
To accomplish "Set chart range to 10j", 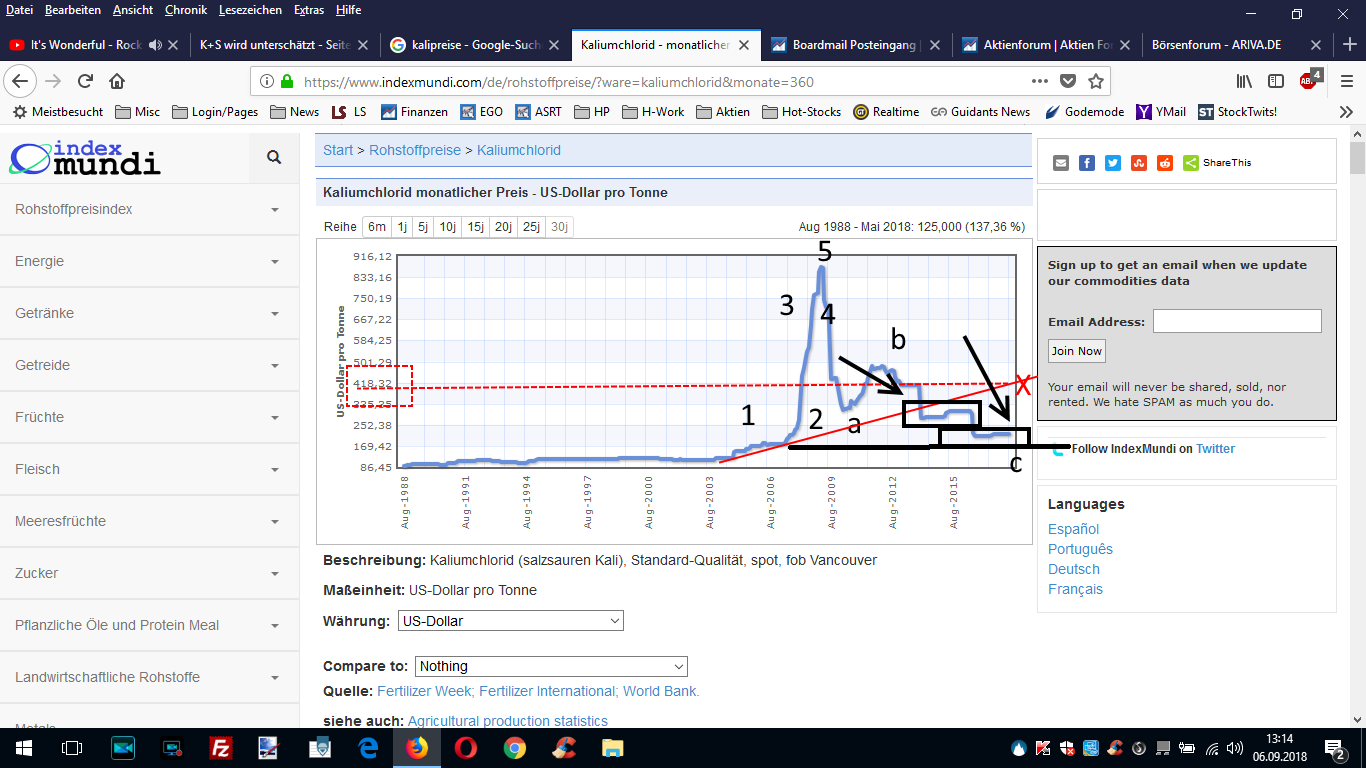I will coord(447,227).
